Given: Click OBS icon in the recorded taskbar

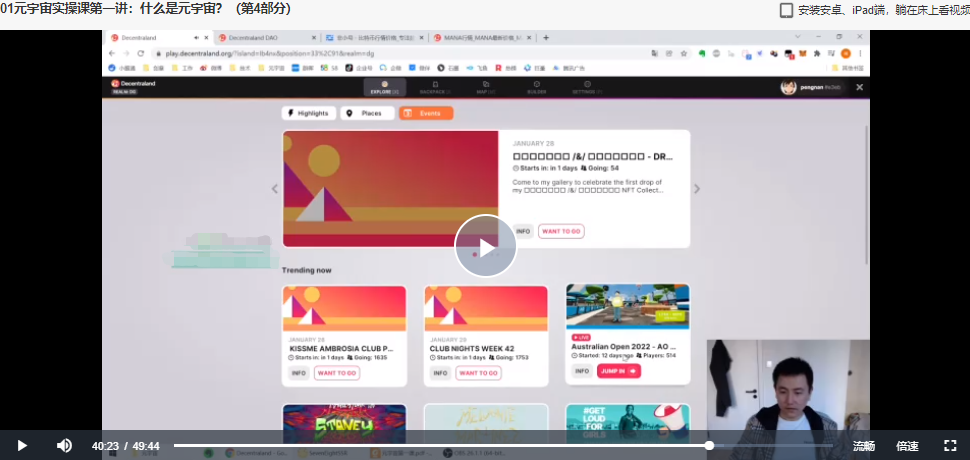Looking at the screenshot, I should click(447, 453).
